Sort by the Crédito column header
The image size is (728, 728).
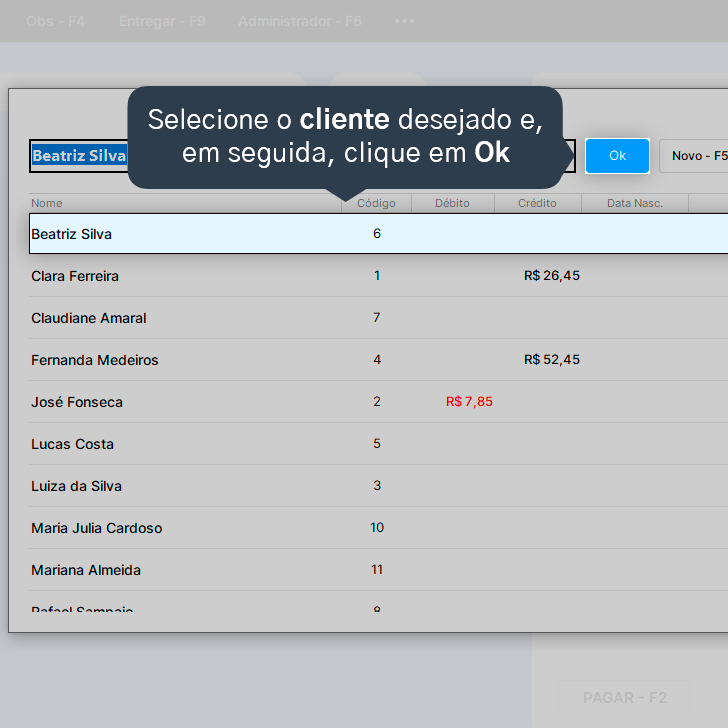click(537, 203)
